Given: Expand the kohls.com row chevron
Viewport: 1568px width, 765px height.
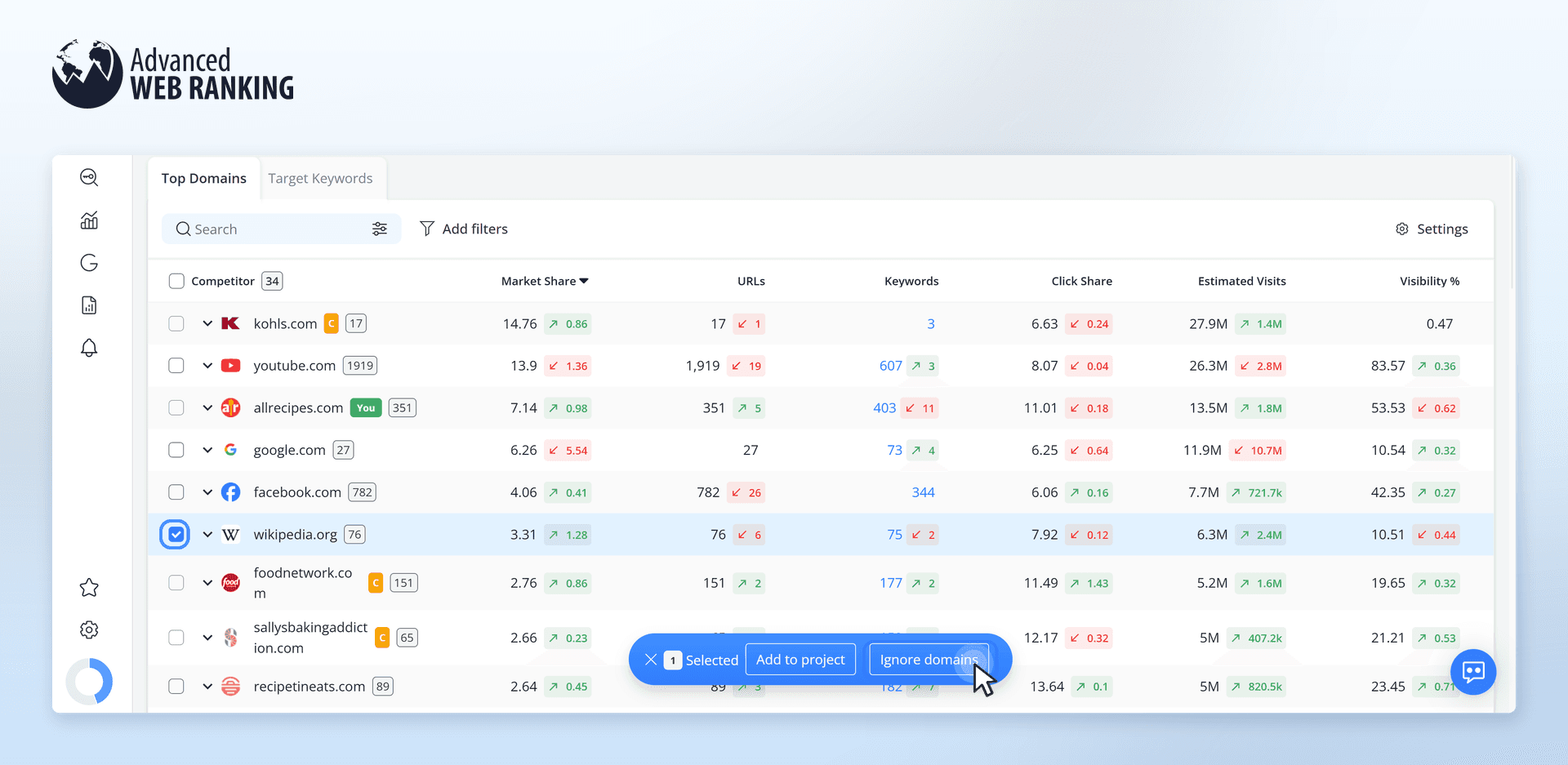Looking at the screenshot, I should [207, 323].
